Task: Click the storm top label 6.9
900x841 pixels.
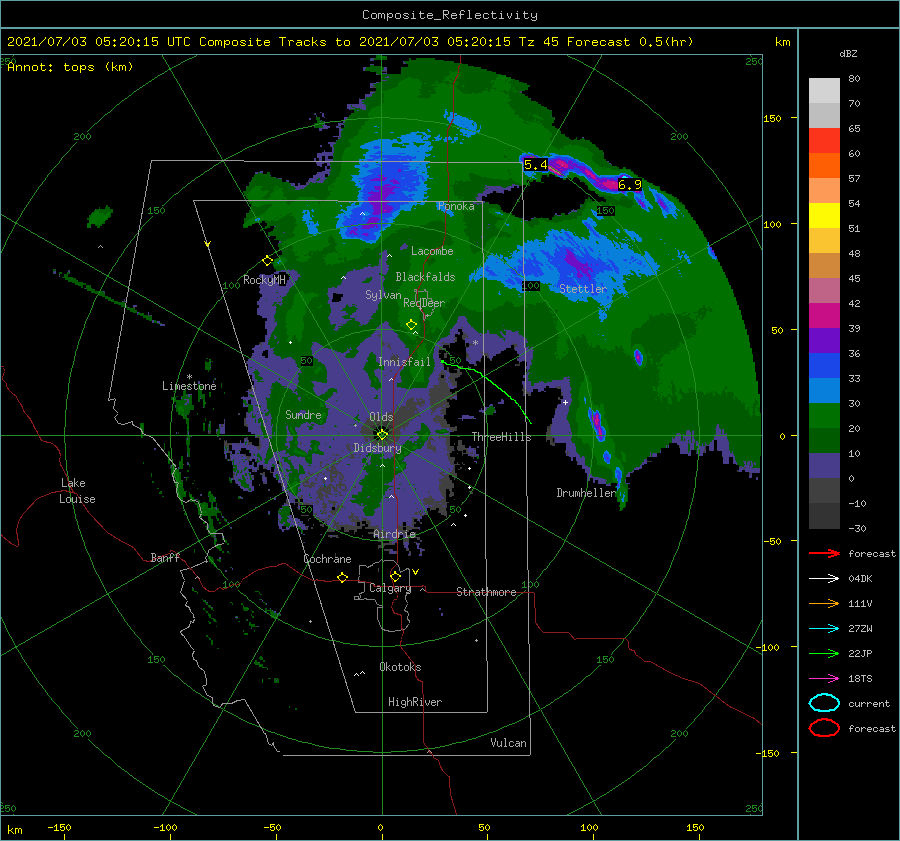Action: [630, 185]
